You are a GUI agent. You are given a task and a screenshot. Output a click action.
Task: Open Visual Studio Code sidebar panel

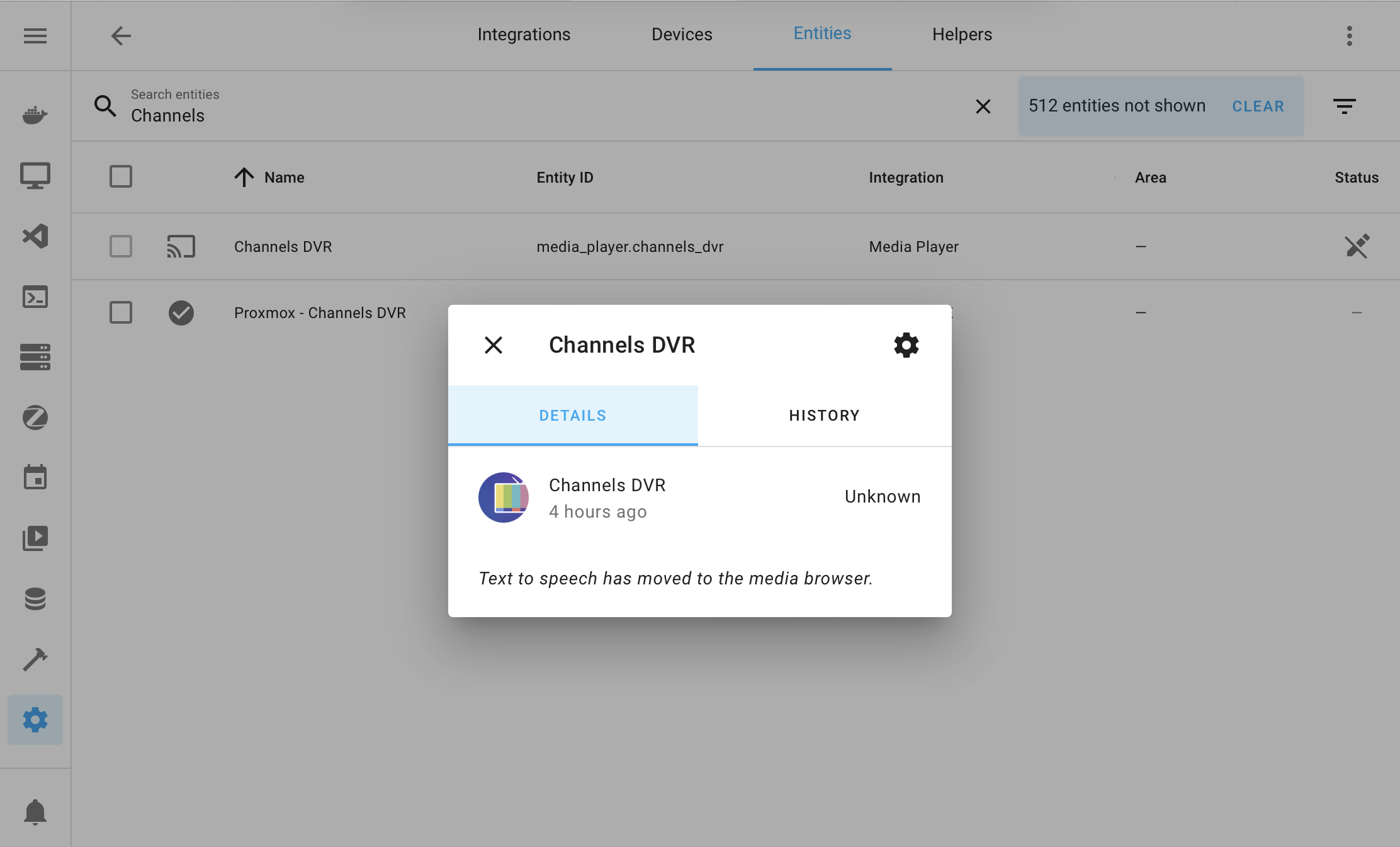(x=35, y=236)
